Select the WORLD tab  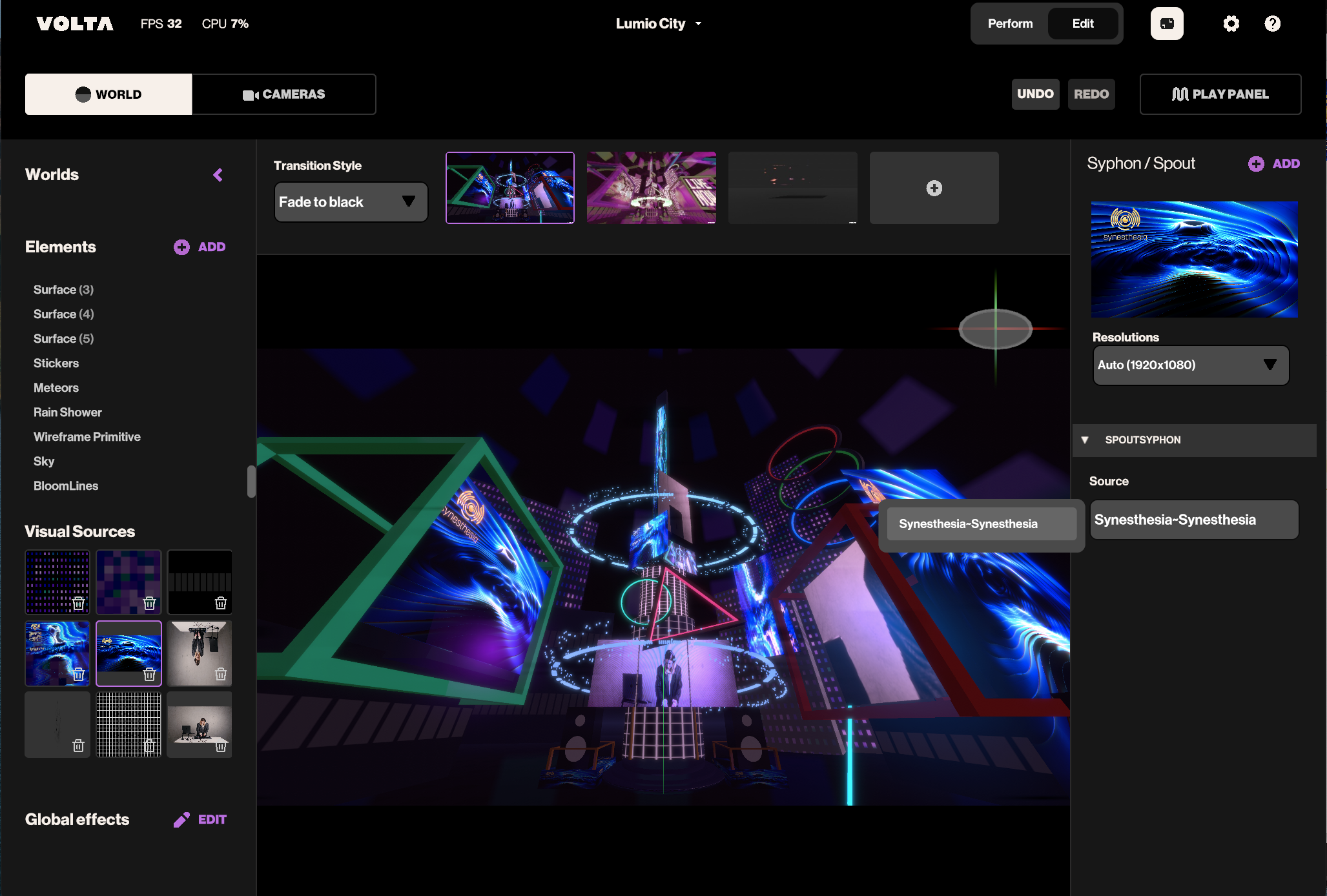pyautogui.click(x=108, y=94)
